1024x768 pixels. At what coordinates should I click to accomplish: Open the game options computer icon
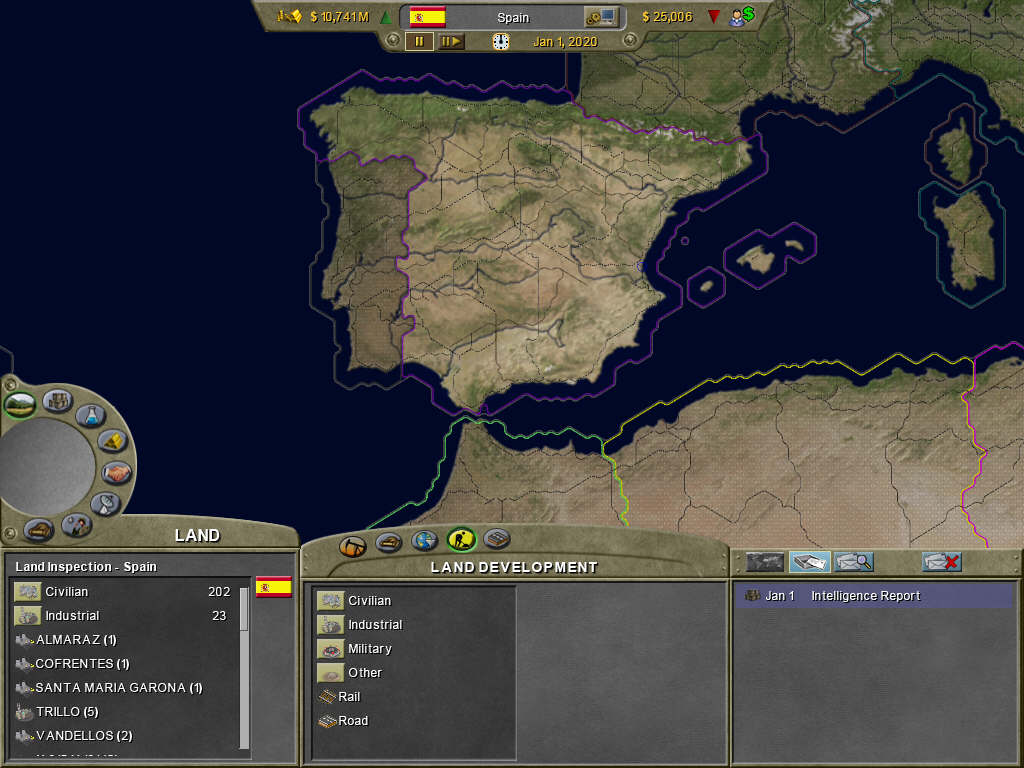602,17
